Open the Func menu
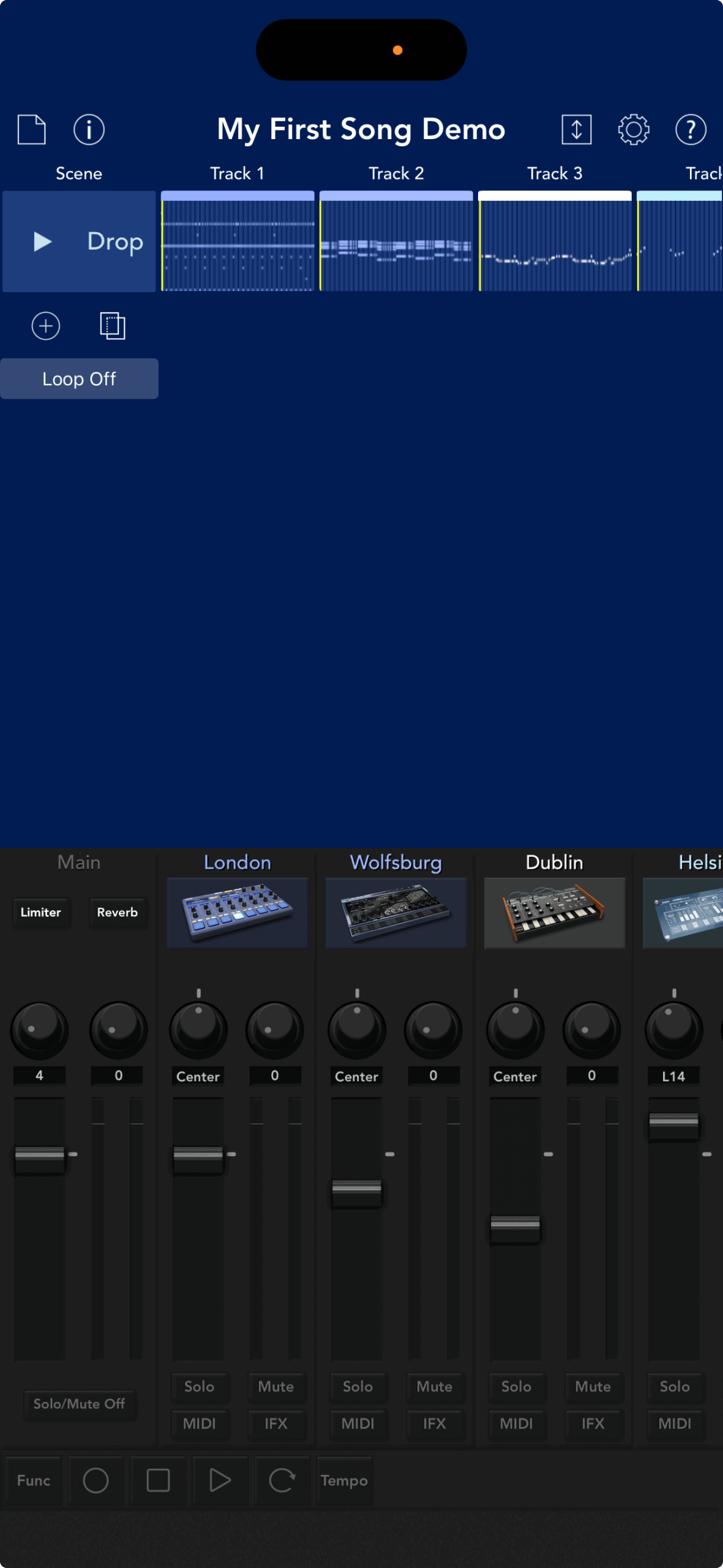Viewport: 723px width, 1568px height. tap(34, 1480)
